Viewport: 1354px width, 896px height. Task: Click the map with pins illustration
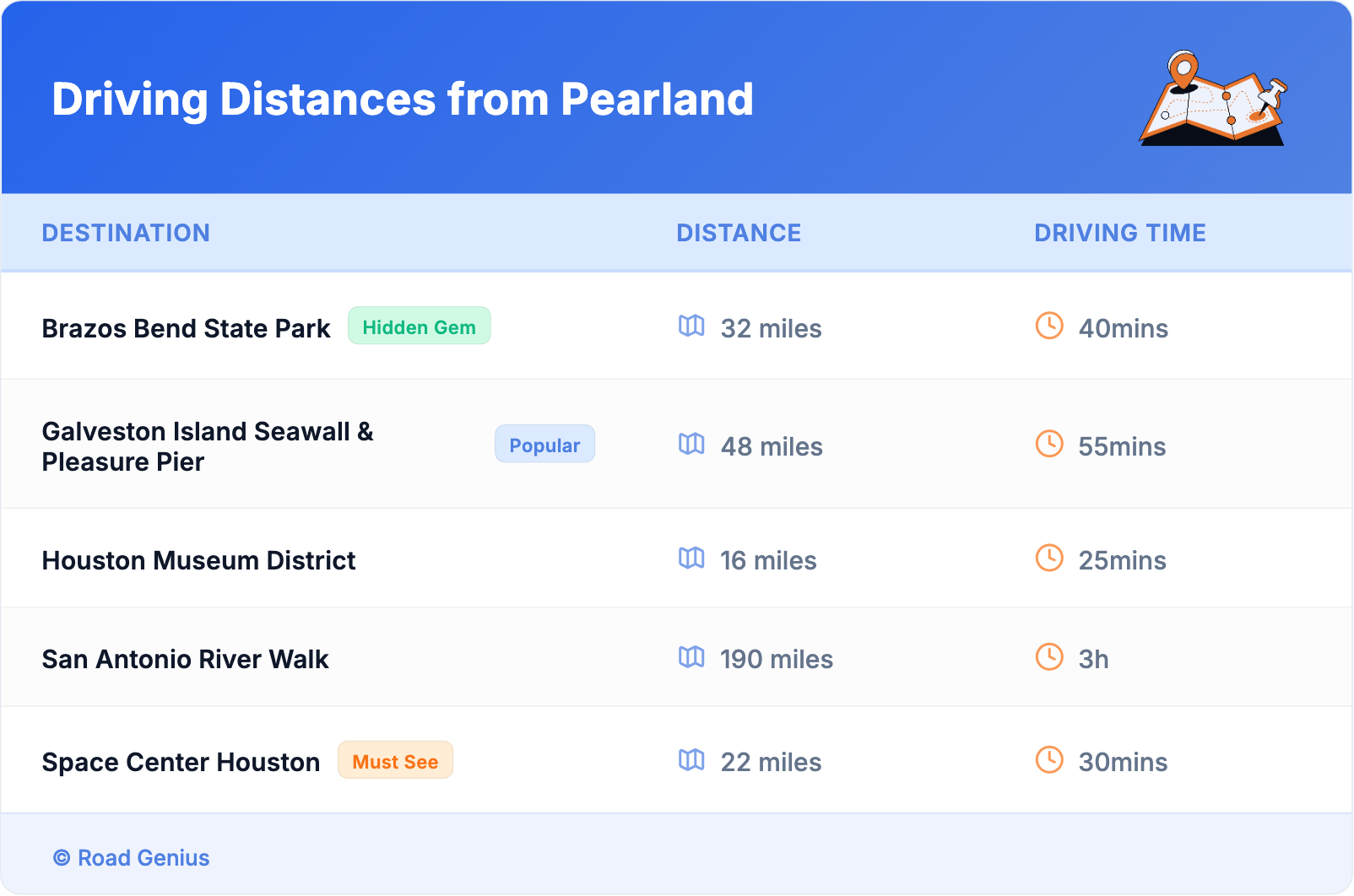pyautogui.click(x=1213, y=99)
